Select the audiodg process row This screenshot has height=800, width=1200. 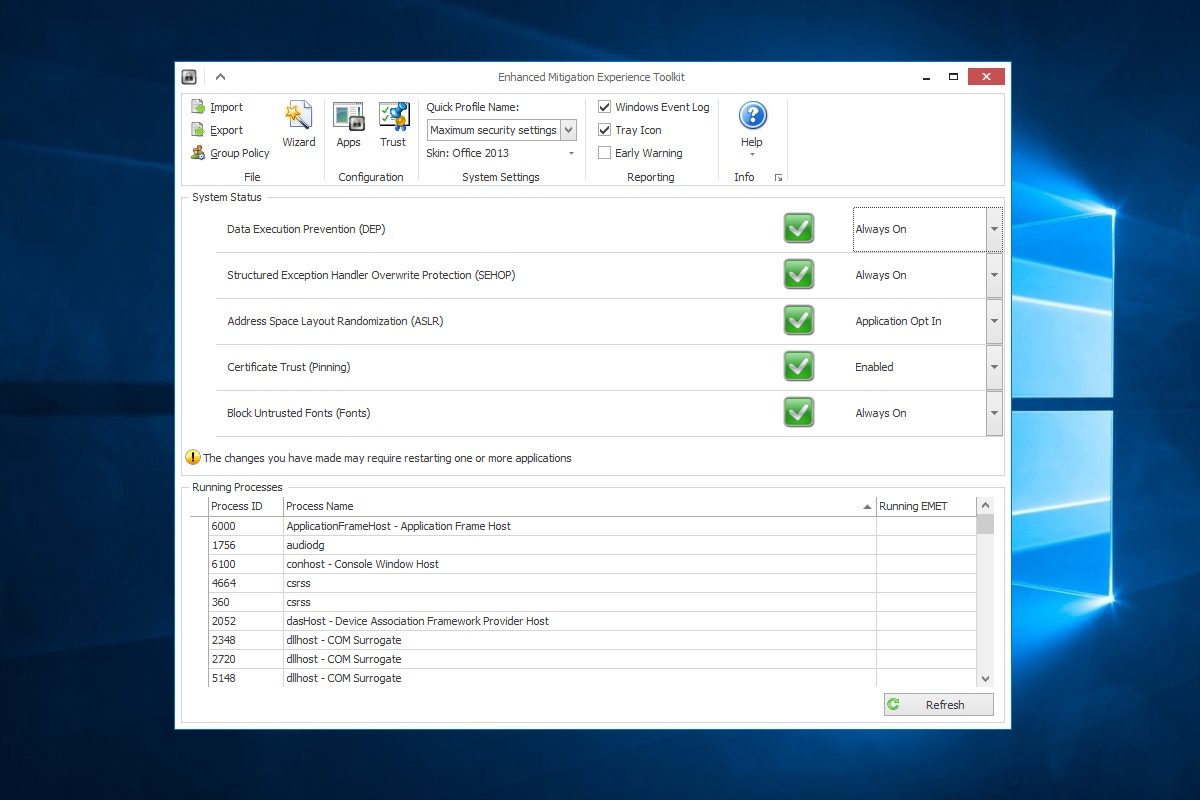click(x=583, y=545)
